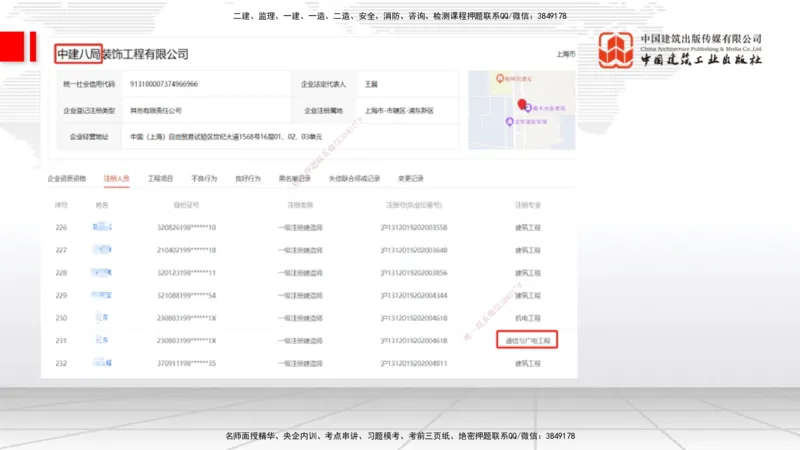The height and width of the screenshot is (450, 800).
Task: Go to the 良好行为 tab
Action: pos(248,179)
